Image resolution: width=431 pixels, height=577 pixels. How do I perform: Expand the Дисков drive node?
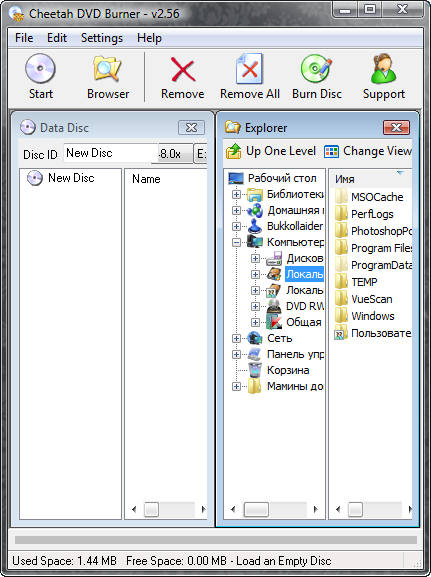tap(255, 258)
